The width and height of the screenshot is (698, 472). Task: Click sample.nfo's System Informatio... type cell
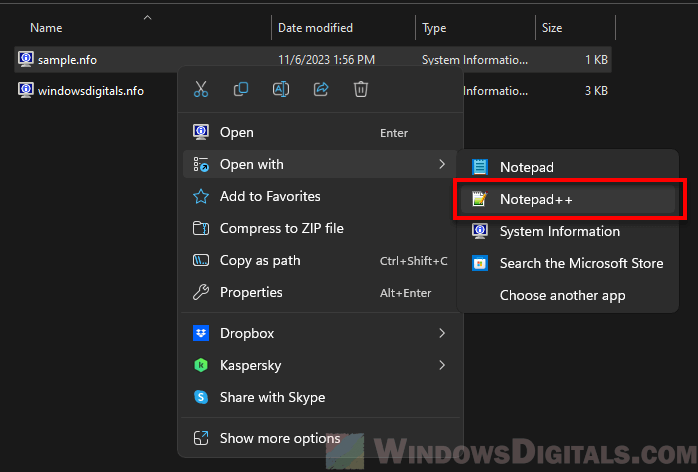coord(475,60)
